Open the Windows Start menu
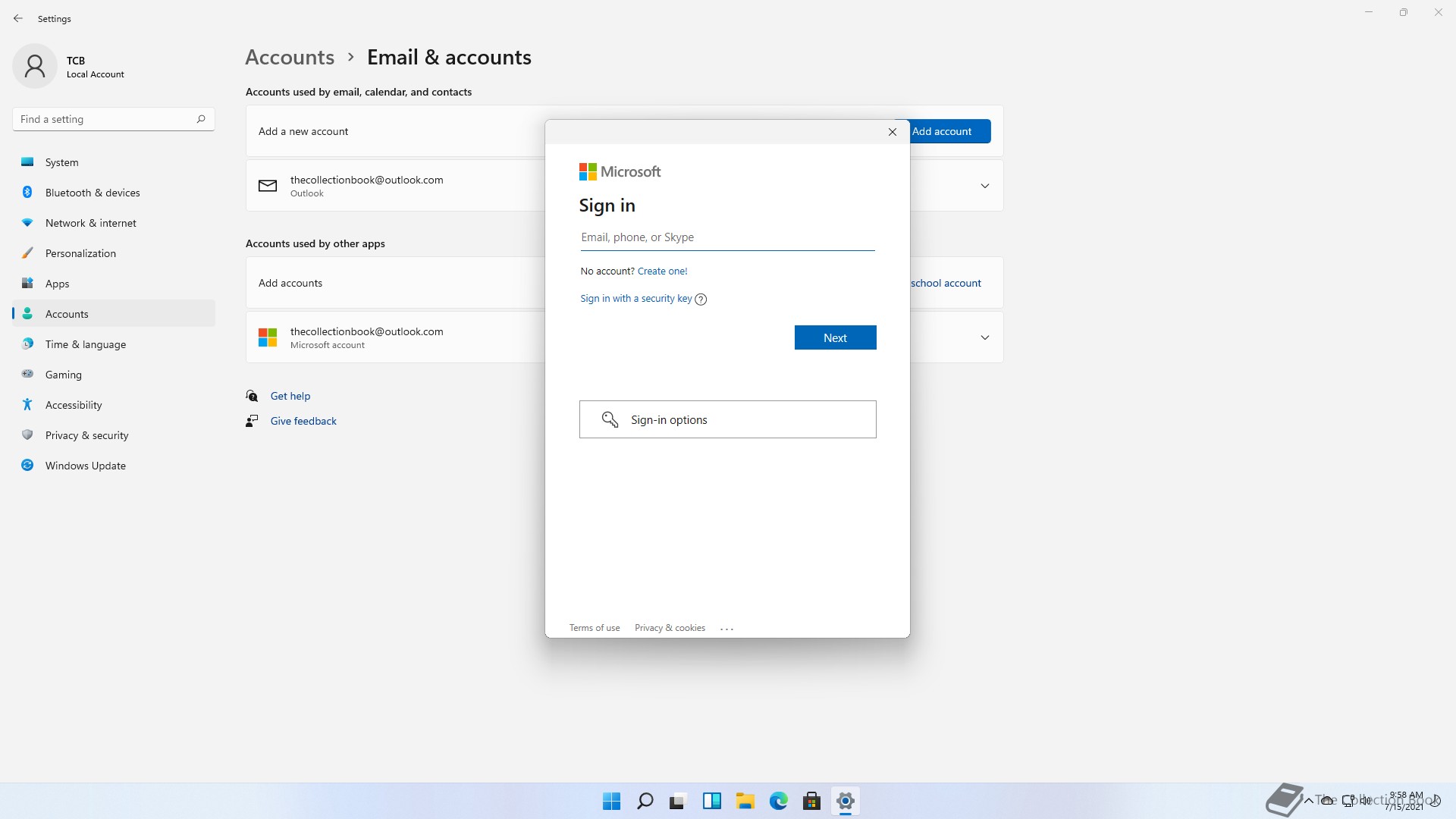This screenshot has width=1456, height=819. click(611, 801)
